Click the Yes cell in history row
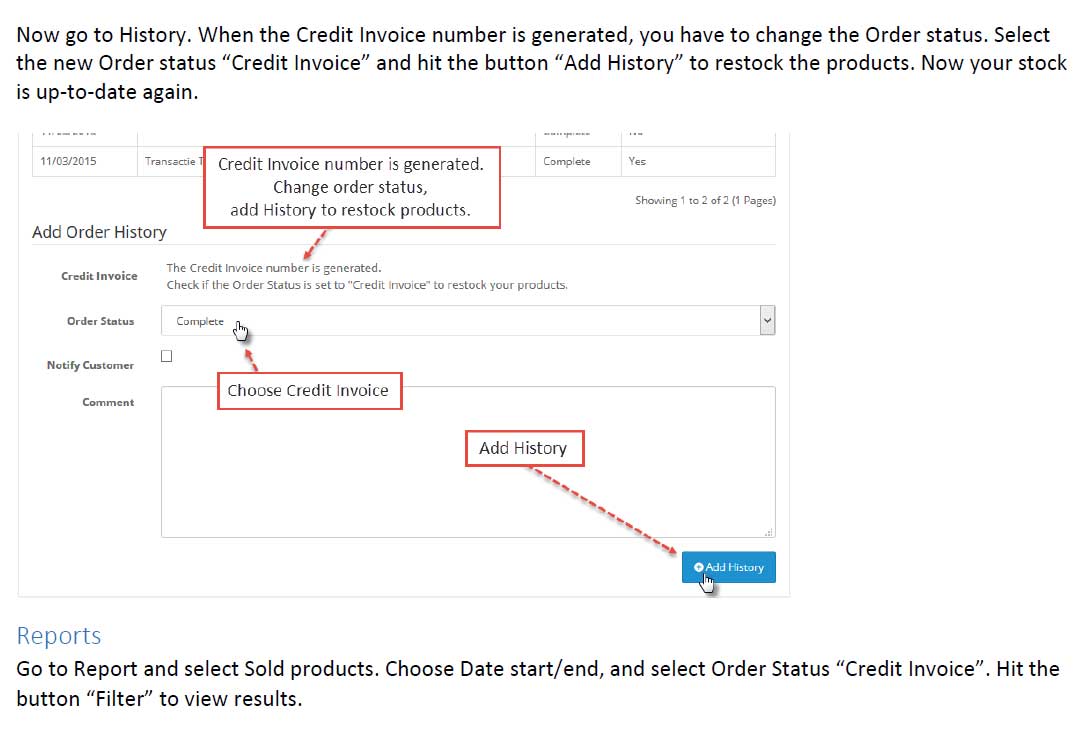Viewport: 1085px width, 748px height. click(x=637, y=161)
